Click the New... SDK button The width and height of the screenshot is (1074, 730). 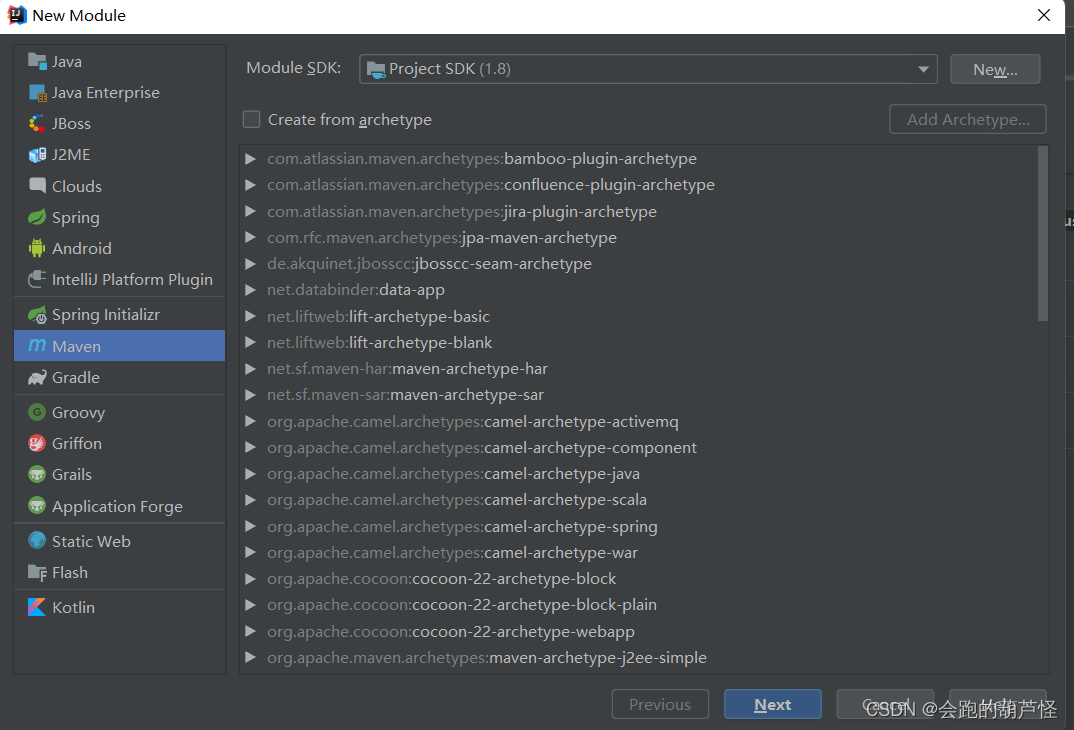tap(995, 69)
